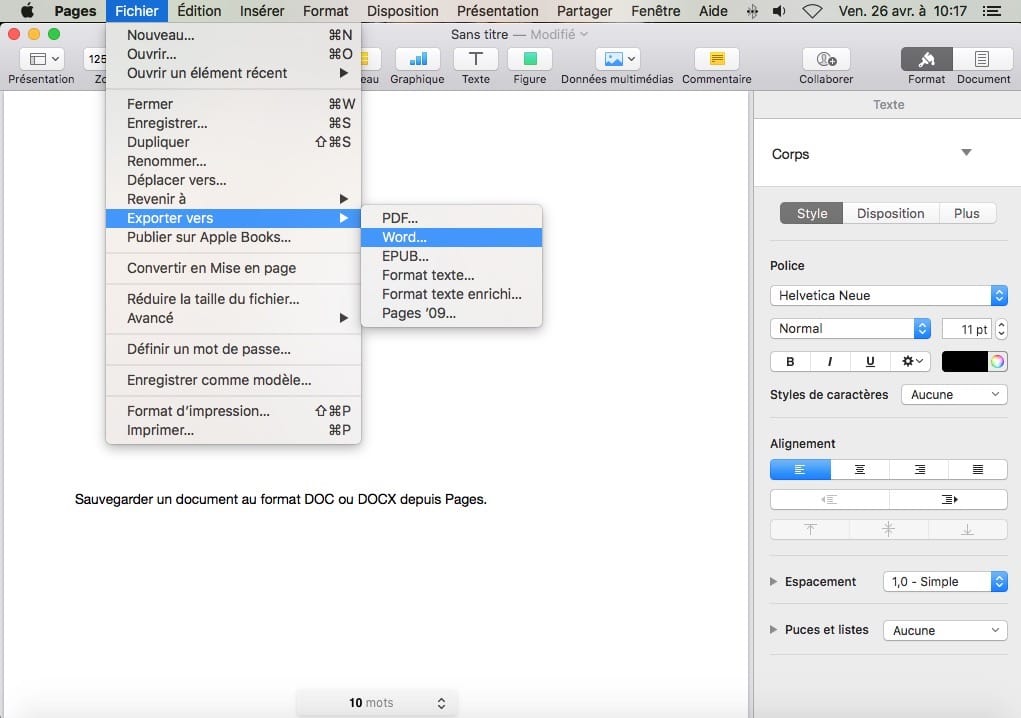The width and height of the screenshot is (1021, 718).
Task: Align text to bottom vertically
Action: [968, 529]
